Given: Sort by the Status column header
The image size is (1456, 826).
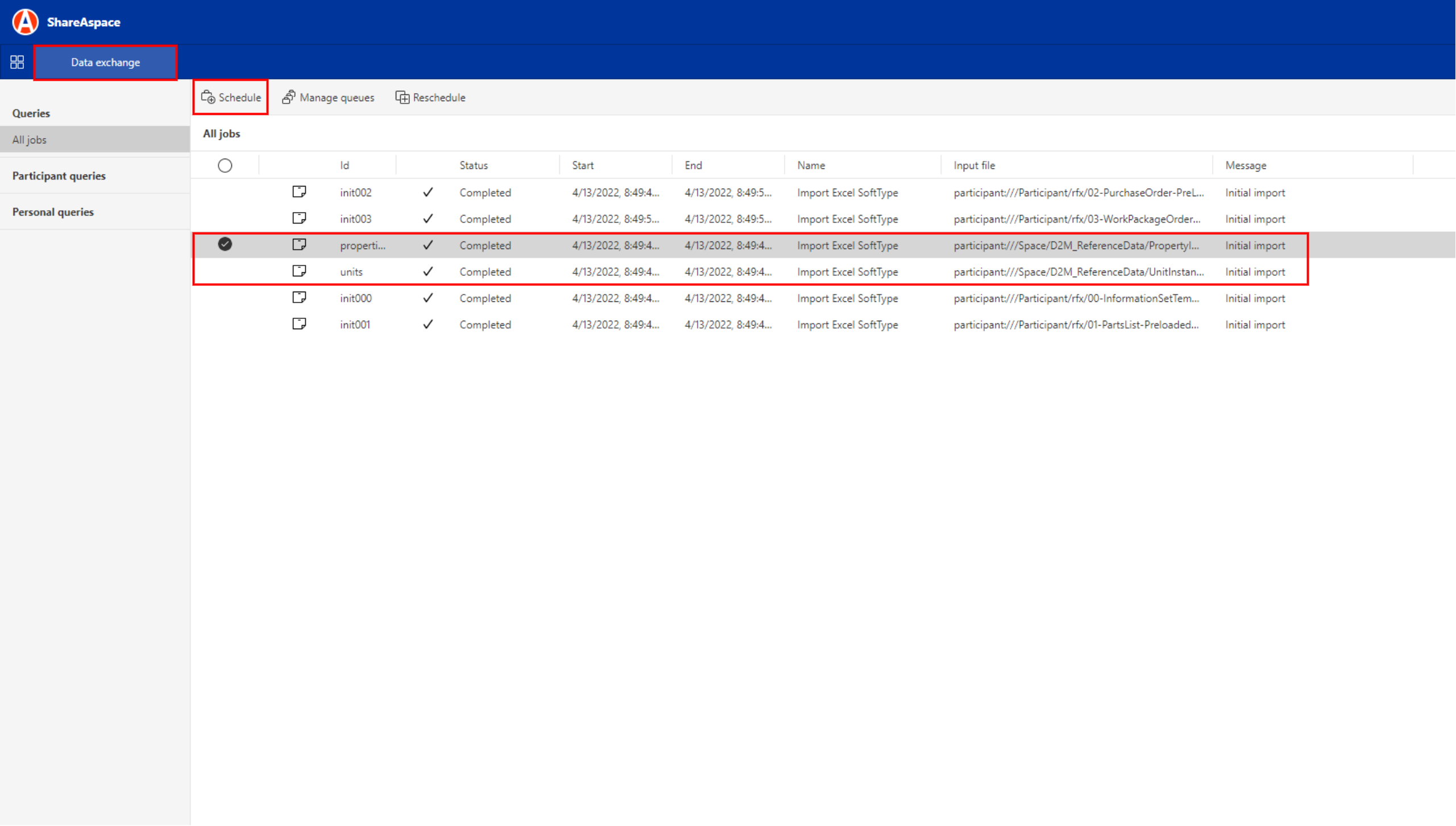Looking at the screenshot, I should coord(473,165).
